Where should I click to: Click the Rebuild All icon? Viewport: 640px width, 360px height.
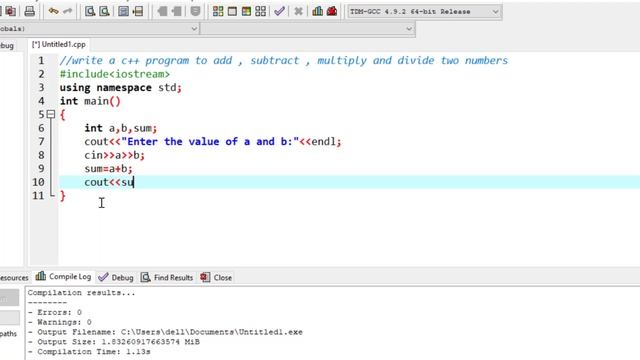(x=260, y=11)
